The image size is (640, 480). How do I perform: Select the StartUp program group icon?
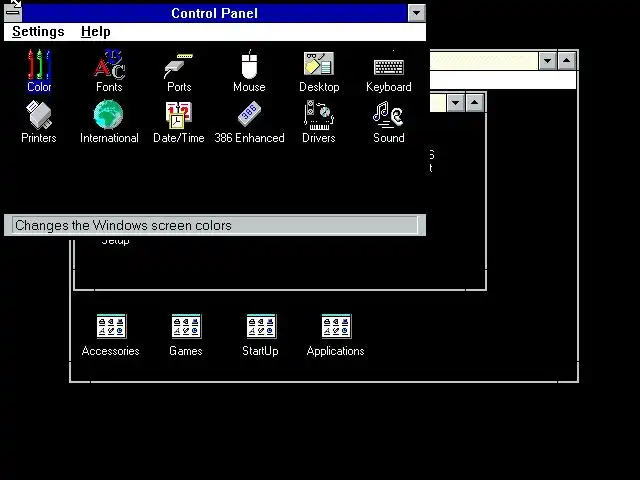coord(260,335)
